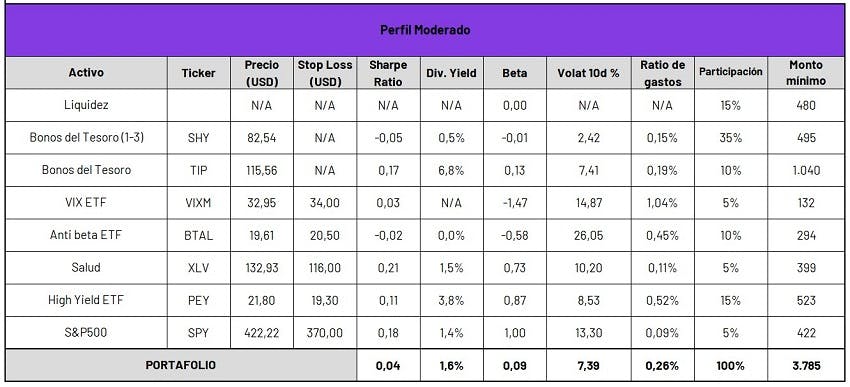Click the portfolio total 3.785 cell
The width and height of the screenshot is (850, 387).
[806, 365]
